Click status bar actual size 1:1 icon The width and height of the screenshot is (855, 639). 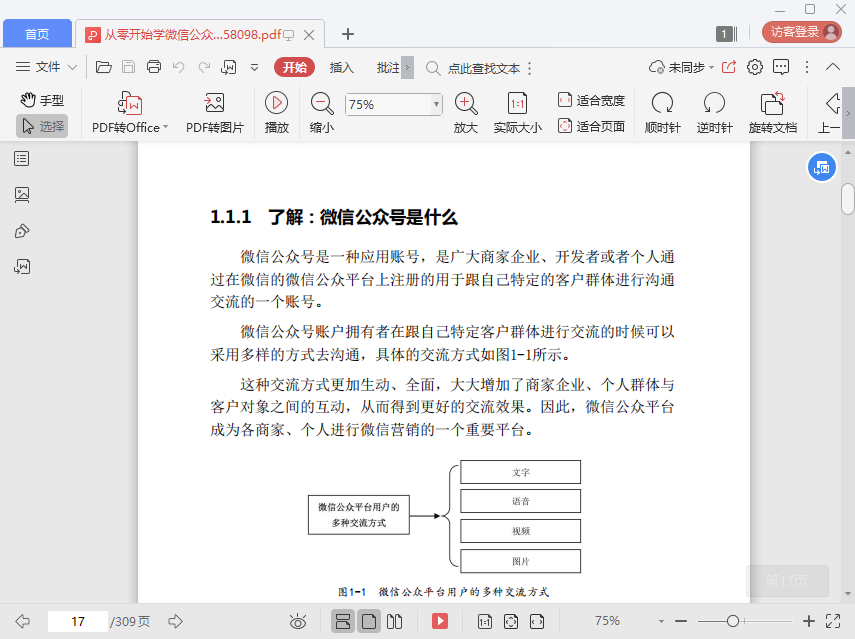coord(485,621)
